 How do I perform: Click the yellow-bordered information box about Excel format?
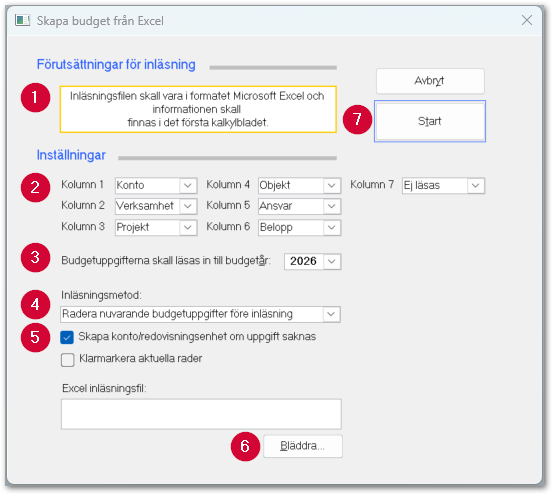198,109
